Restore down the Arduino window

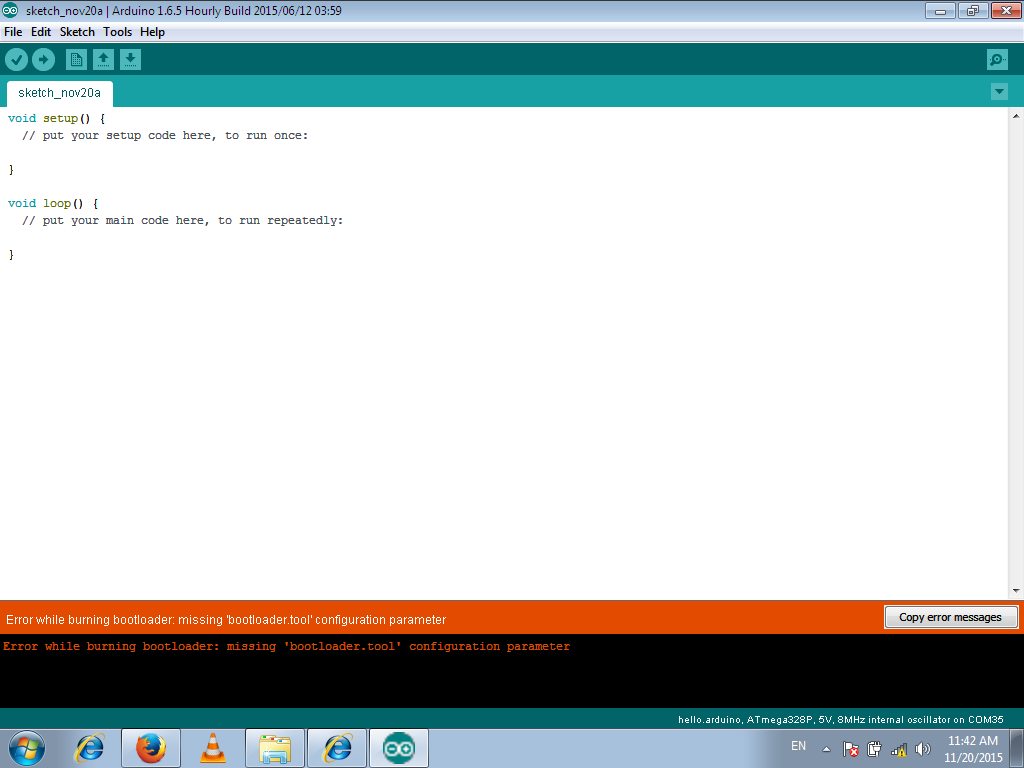pos(973,10)
